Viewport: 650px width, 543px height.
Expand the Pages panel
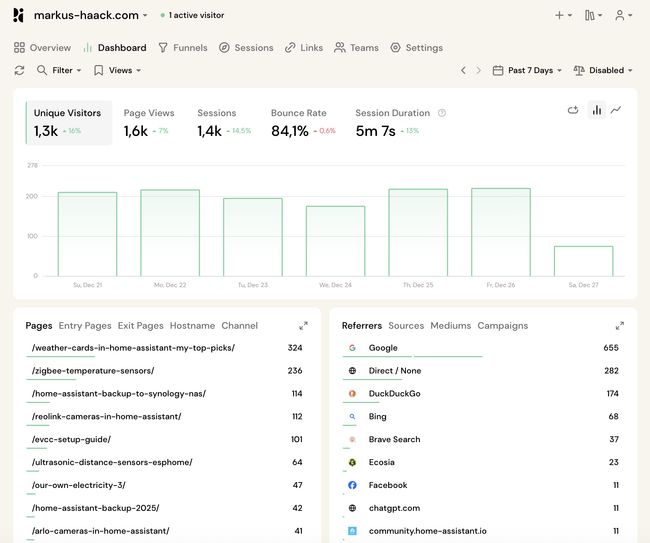[303, 326]
